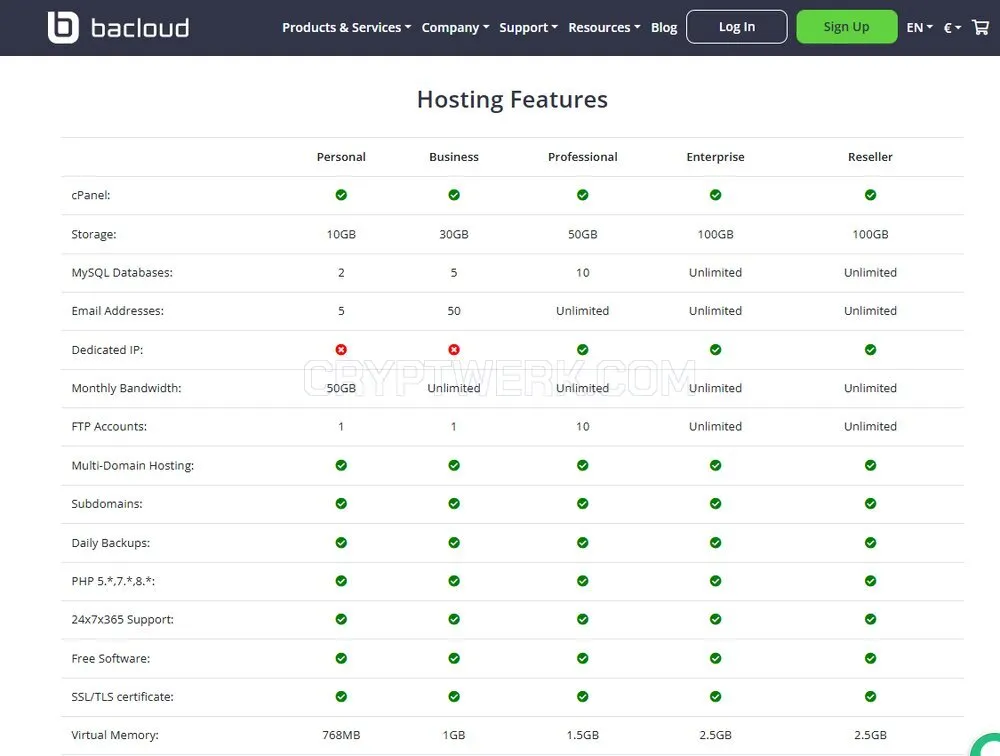Click the PHP 5.*,7.*,8.* row label
1000x756 pixels.
pos(113,581)
